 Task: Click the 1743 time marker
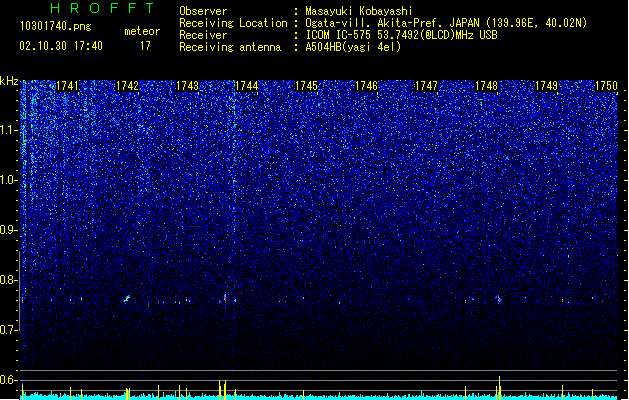click(x=187, y=86)
